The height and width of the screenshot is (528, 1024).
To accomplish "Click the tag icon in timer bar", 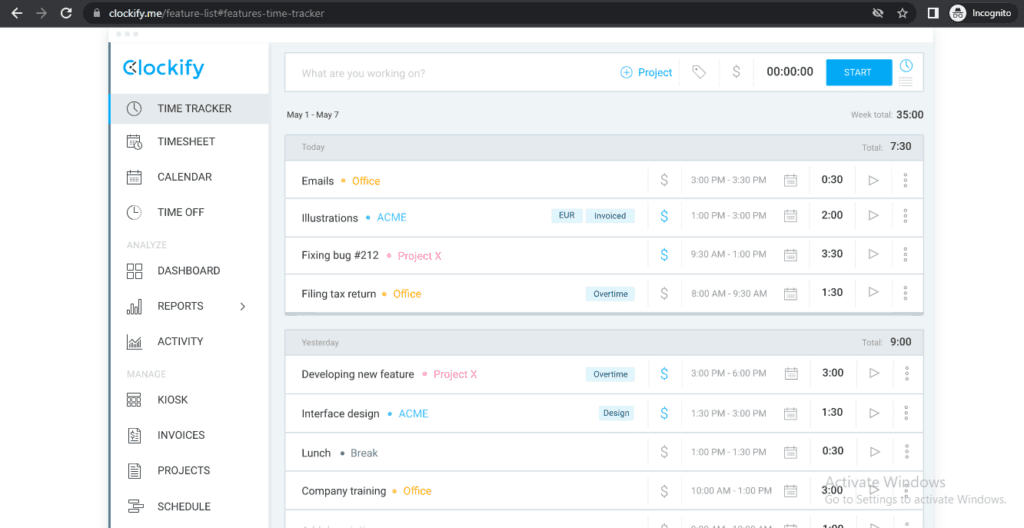I will [x=699, y=72].
